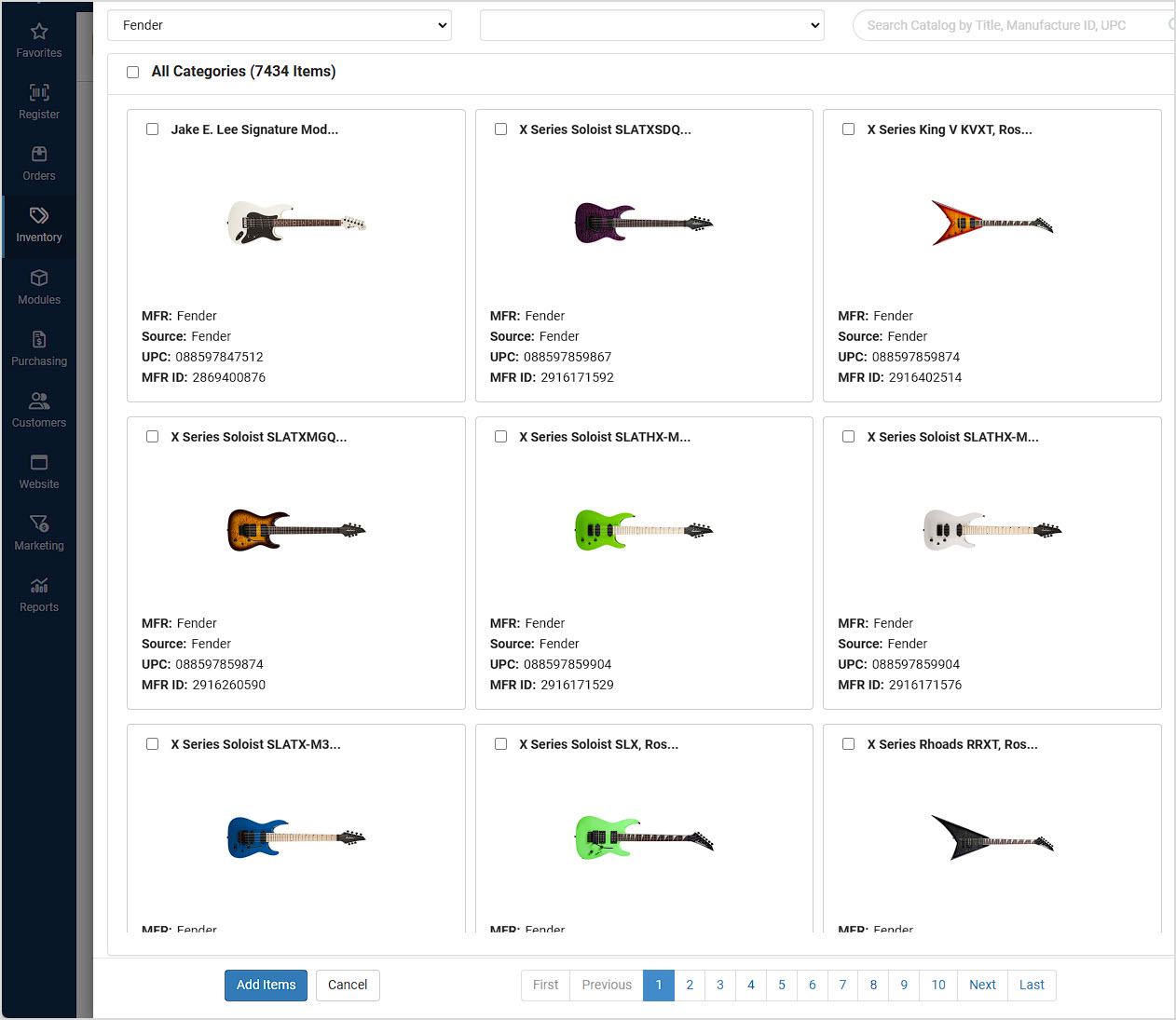Select page 1 in pagination

coord(659,986)
